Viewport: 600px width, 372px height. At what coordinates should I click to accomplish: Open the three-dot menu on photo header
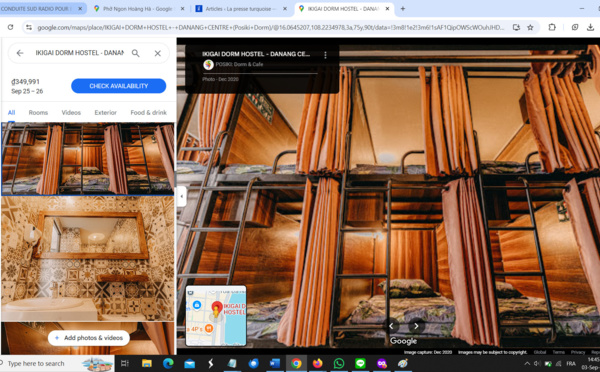tap(325, 55)
